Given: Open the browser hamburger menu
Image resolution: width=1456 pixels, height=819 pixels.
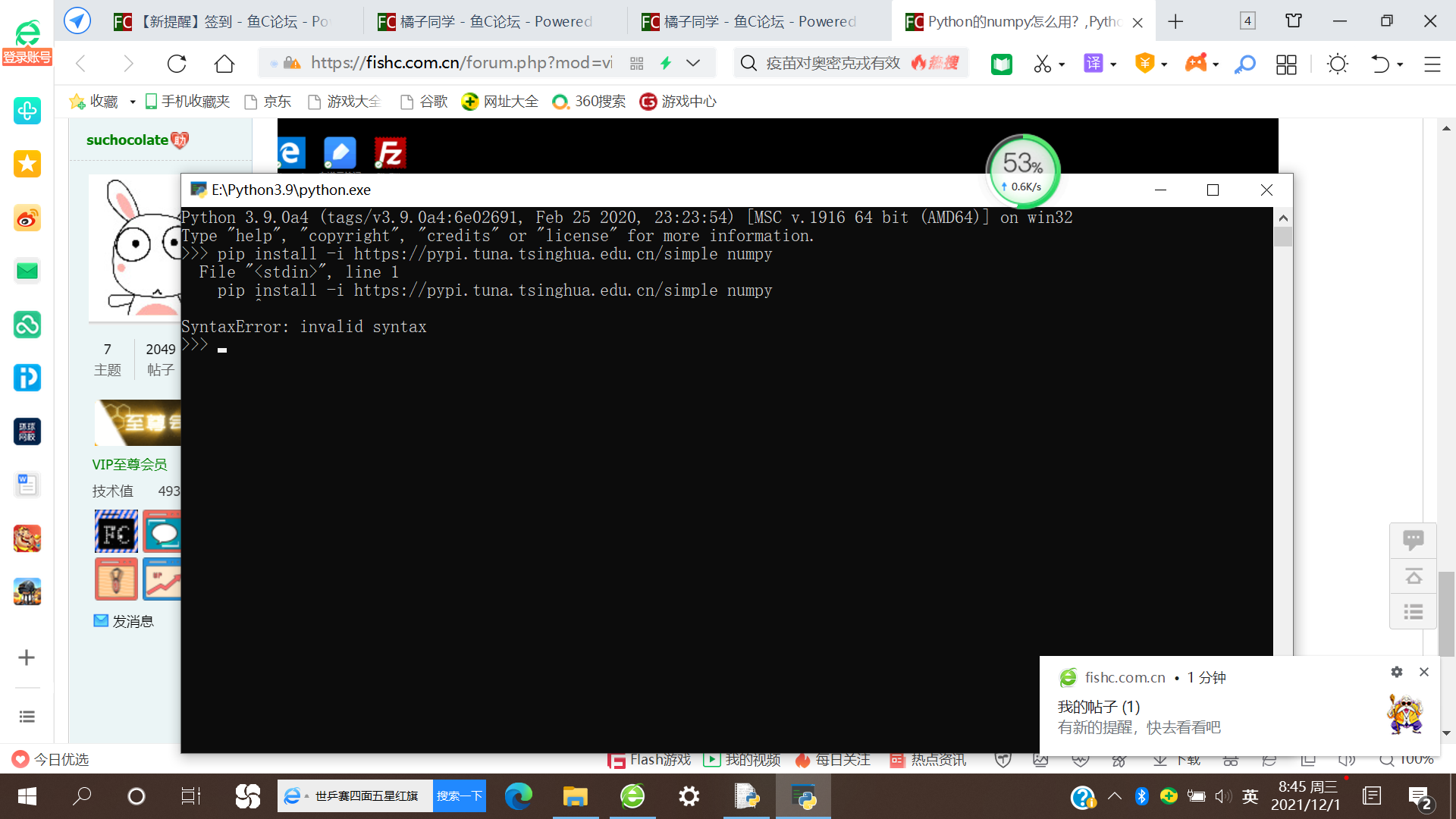Looking at the screenshot, I should (x=1432, y=64).
